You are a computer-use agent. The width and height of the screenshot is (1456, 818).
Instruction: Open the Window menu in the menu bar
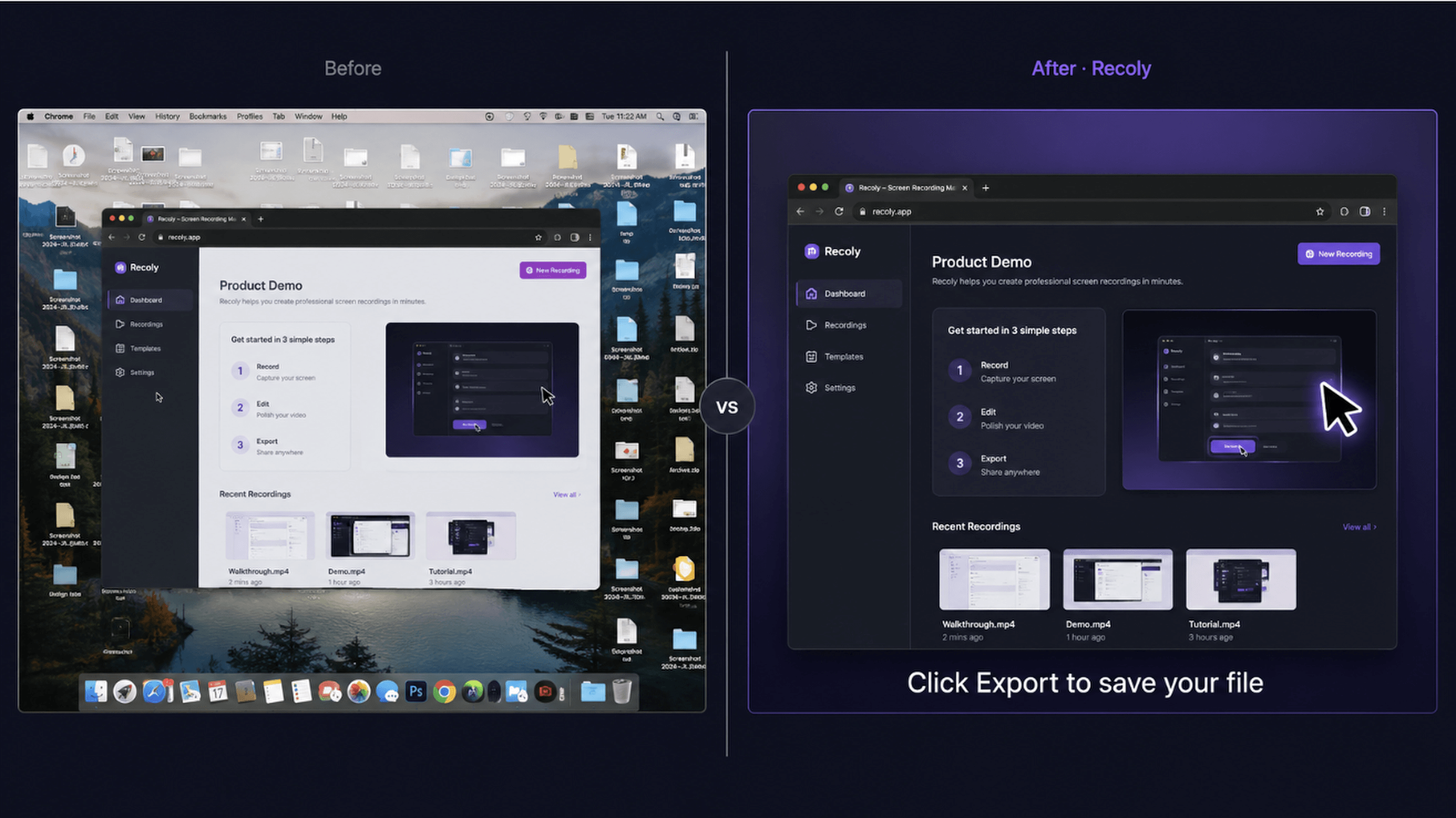tap(309, 116)
